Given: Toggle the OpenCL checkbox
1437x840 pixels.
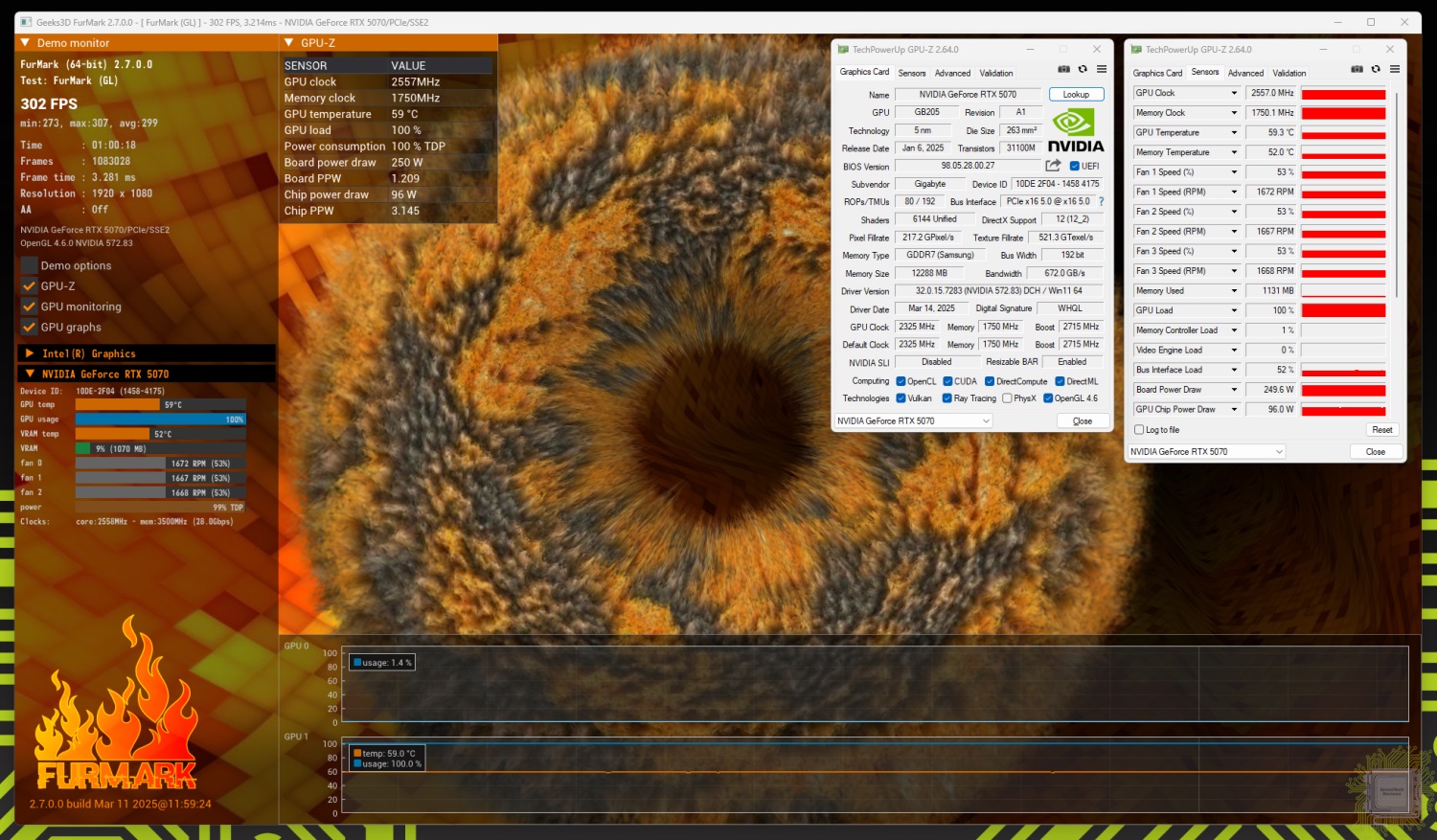Looking at the screenshot, I should [901, 381].
